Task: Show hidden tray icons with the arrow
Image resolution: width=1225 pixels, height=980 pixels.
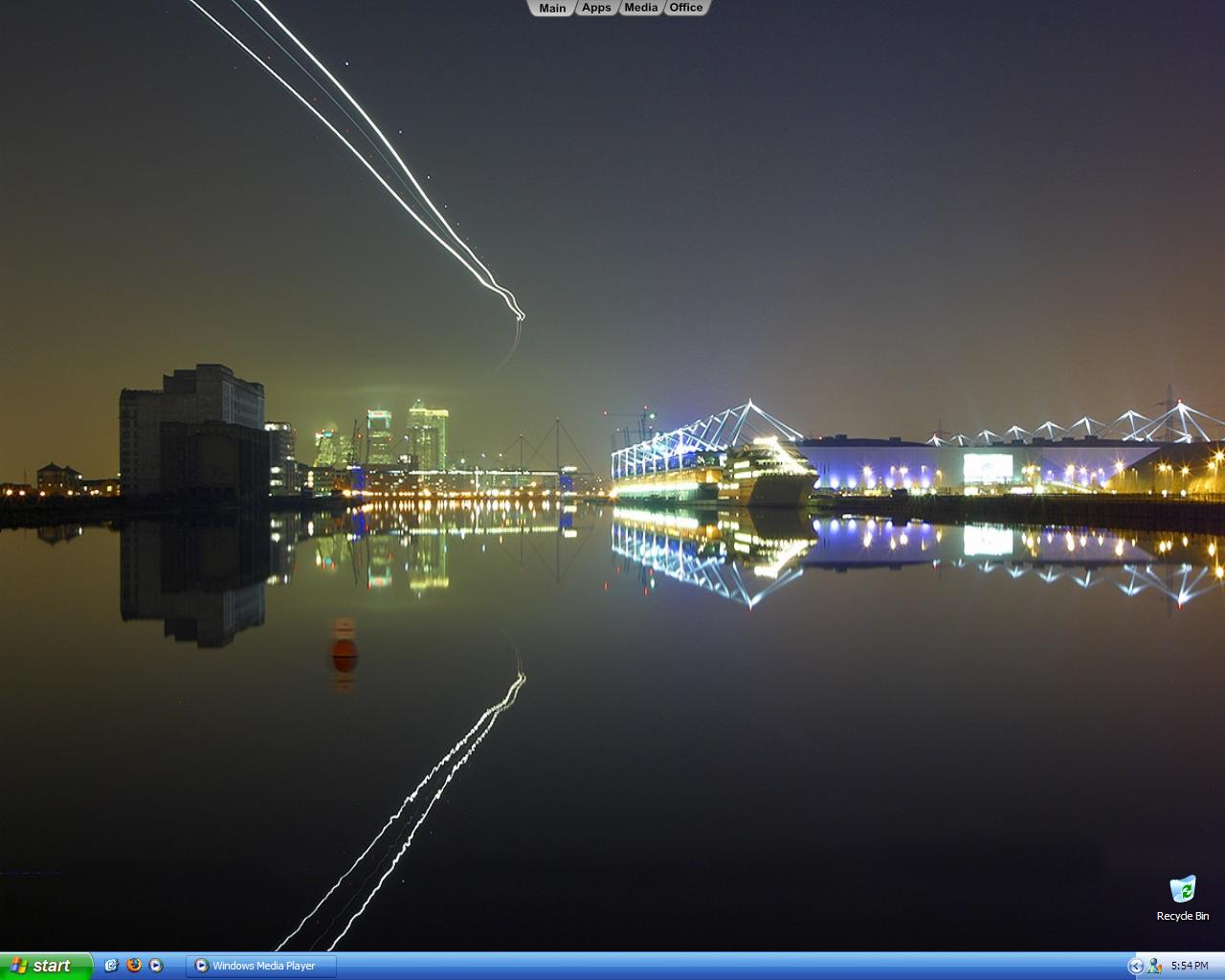Action: pos(1136,966)
